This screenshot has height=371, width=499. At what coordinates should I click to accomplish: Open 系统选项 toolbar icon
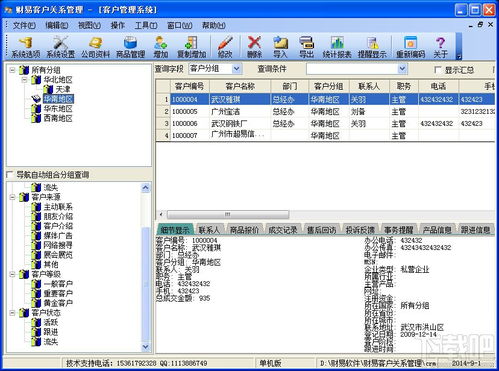[x=26, y=47]
